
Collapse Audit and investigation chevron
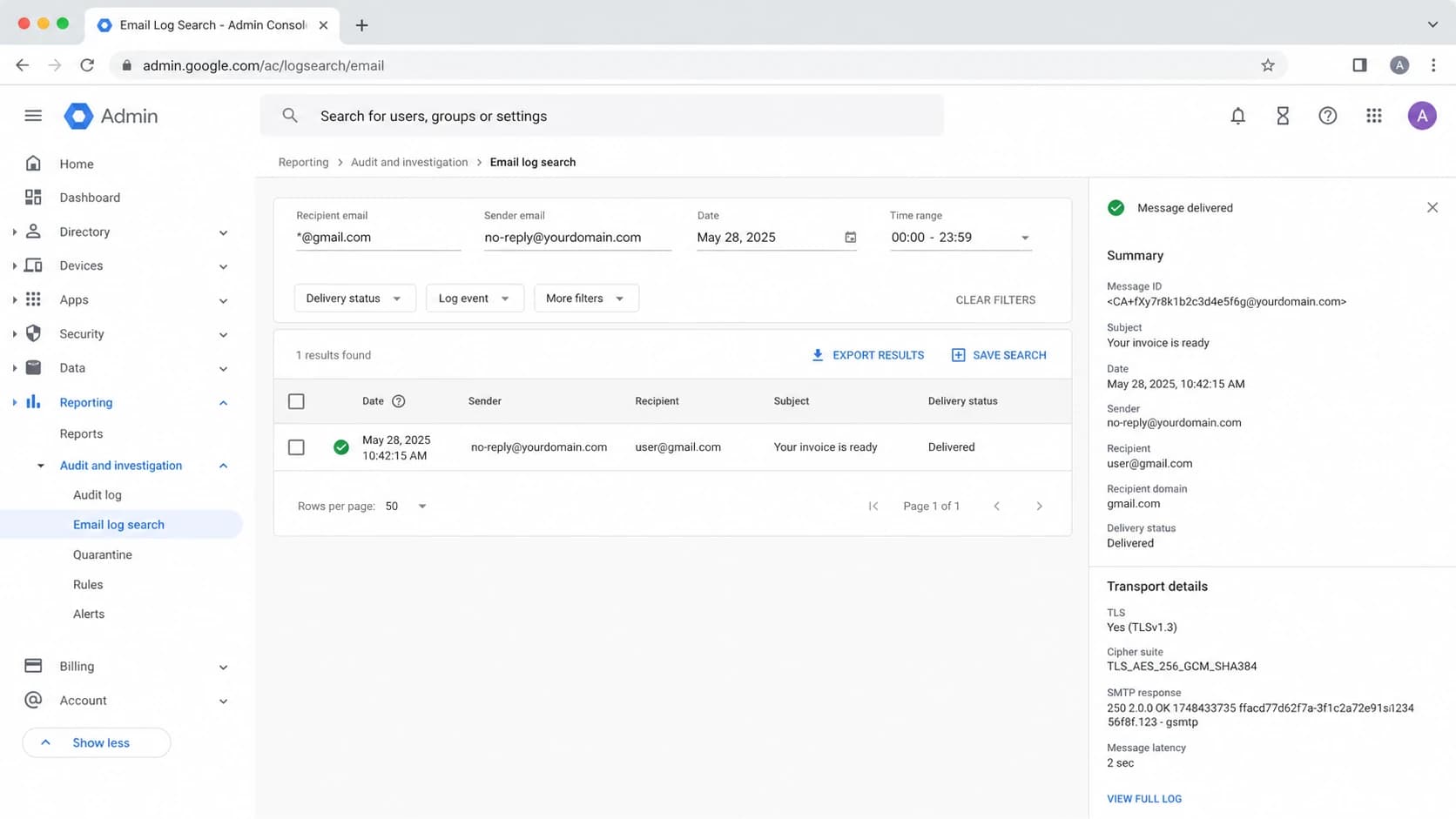coord(223,466)
